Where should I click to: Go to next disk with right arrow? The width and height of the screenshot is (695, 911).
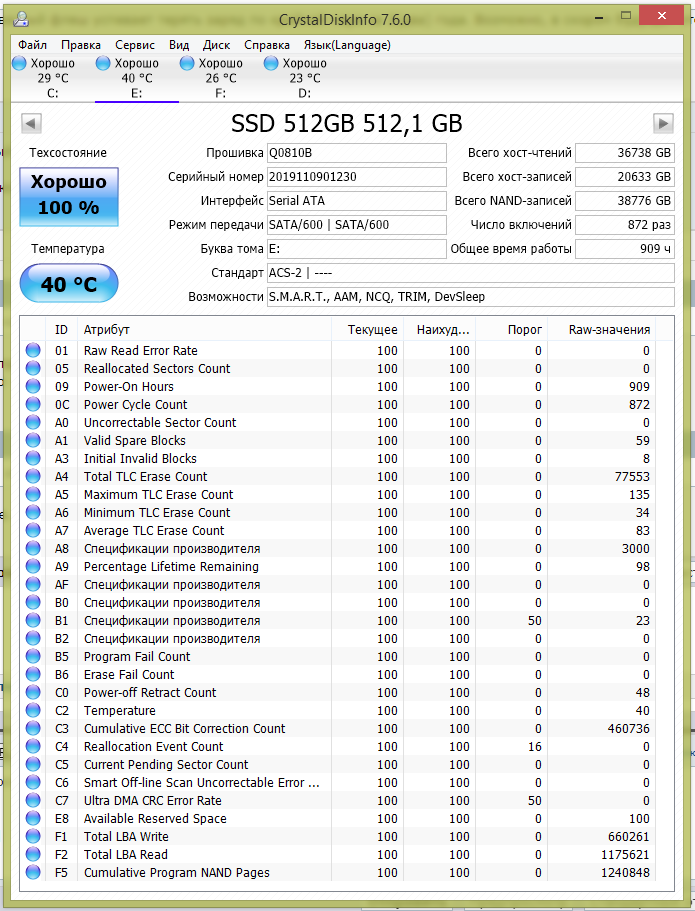click(663, 123)
